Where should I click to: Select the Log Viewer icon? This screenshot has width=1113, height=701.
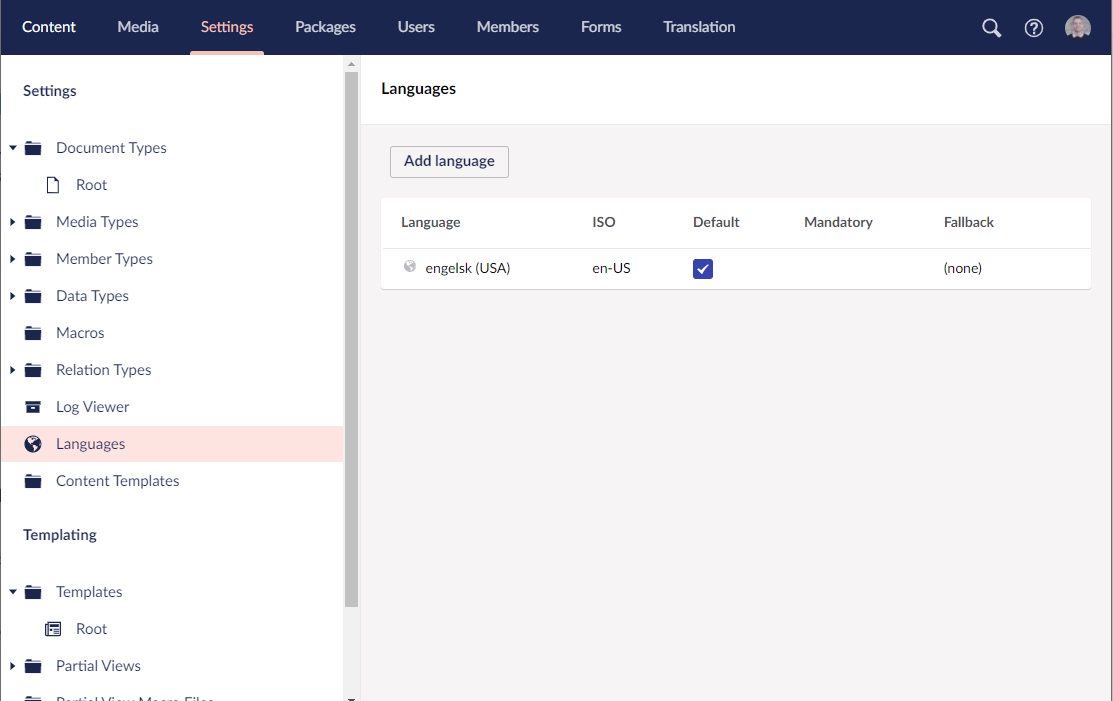[33, 406]
